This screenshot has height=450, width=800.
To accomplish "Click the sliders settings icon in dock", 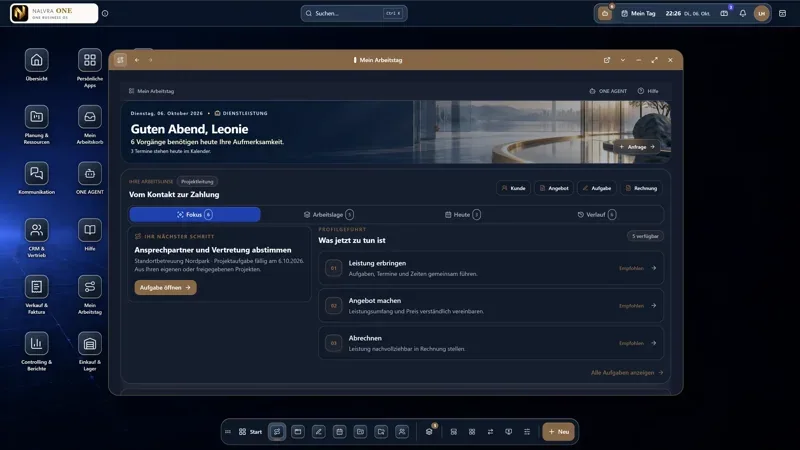I will (527, 432).
